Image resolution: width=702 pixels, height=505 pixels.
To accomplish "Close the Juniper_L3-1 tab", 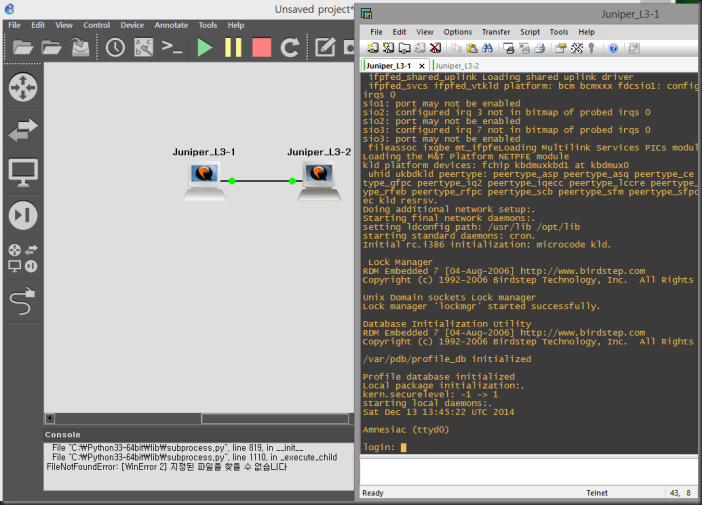I will tap(422, 66).
